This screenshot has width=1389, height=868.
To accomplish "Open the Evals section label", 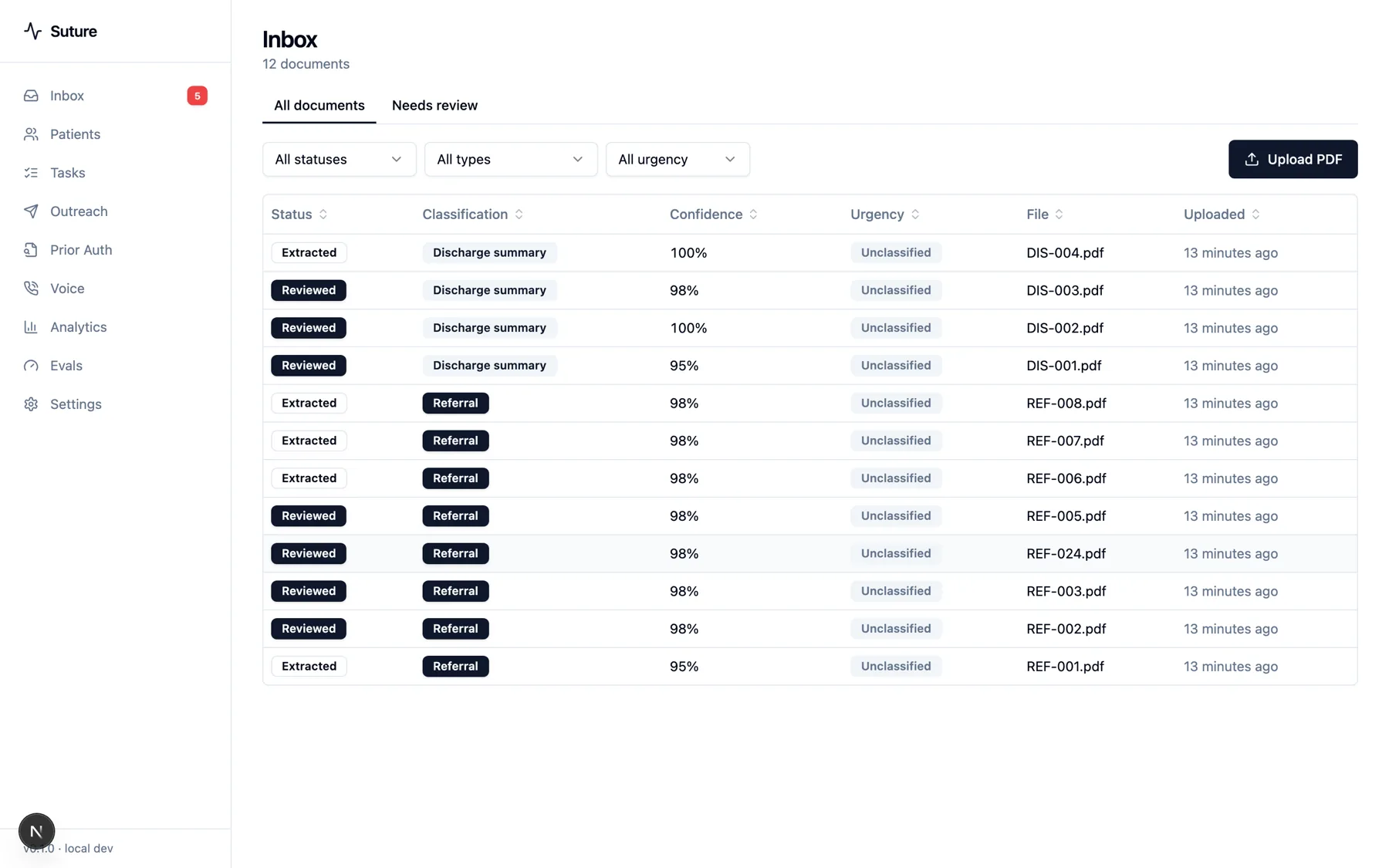I will [66, 366].
